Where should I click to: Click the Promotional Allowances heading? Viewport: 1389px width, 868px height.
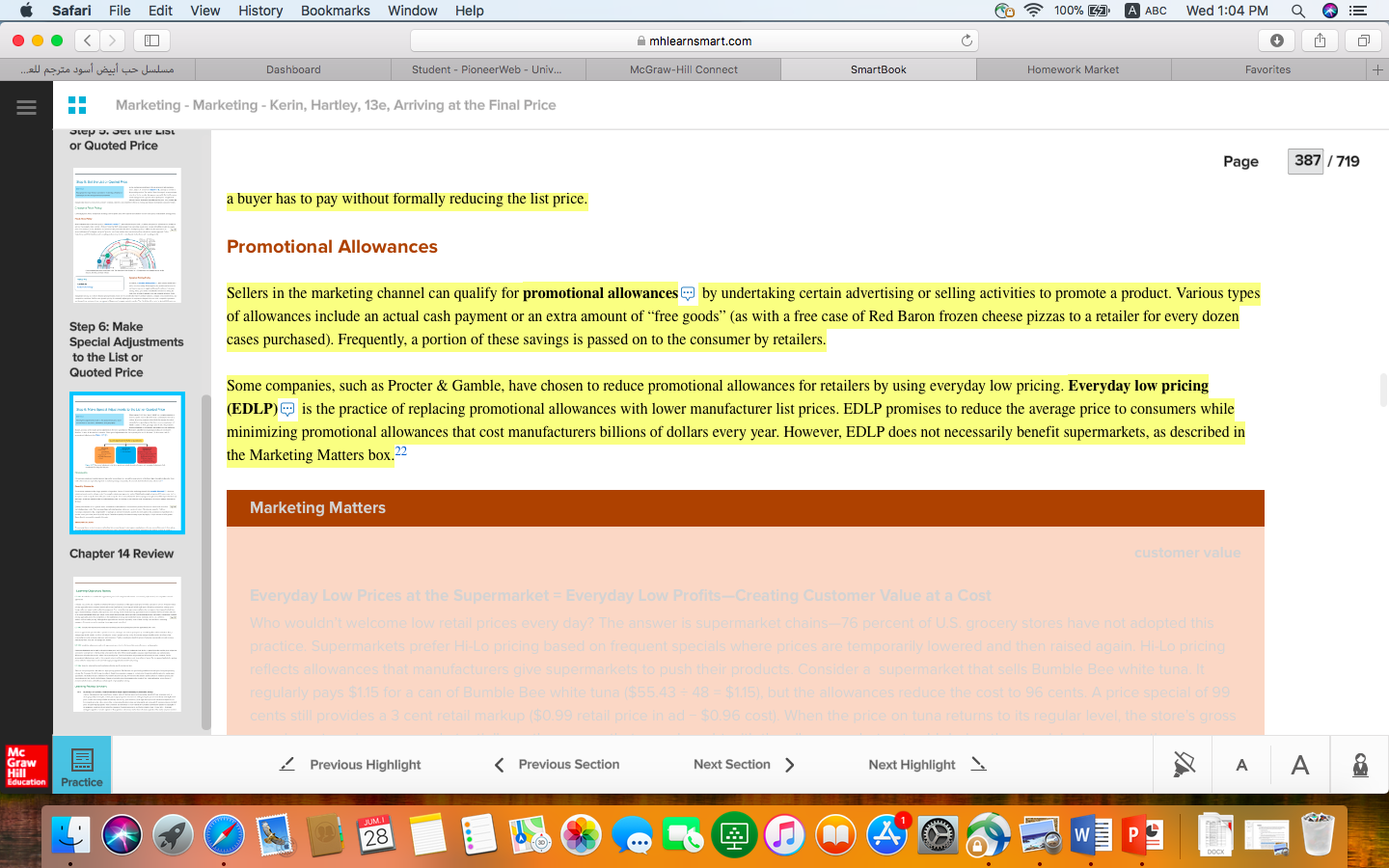click(332, 247)
